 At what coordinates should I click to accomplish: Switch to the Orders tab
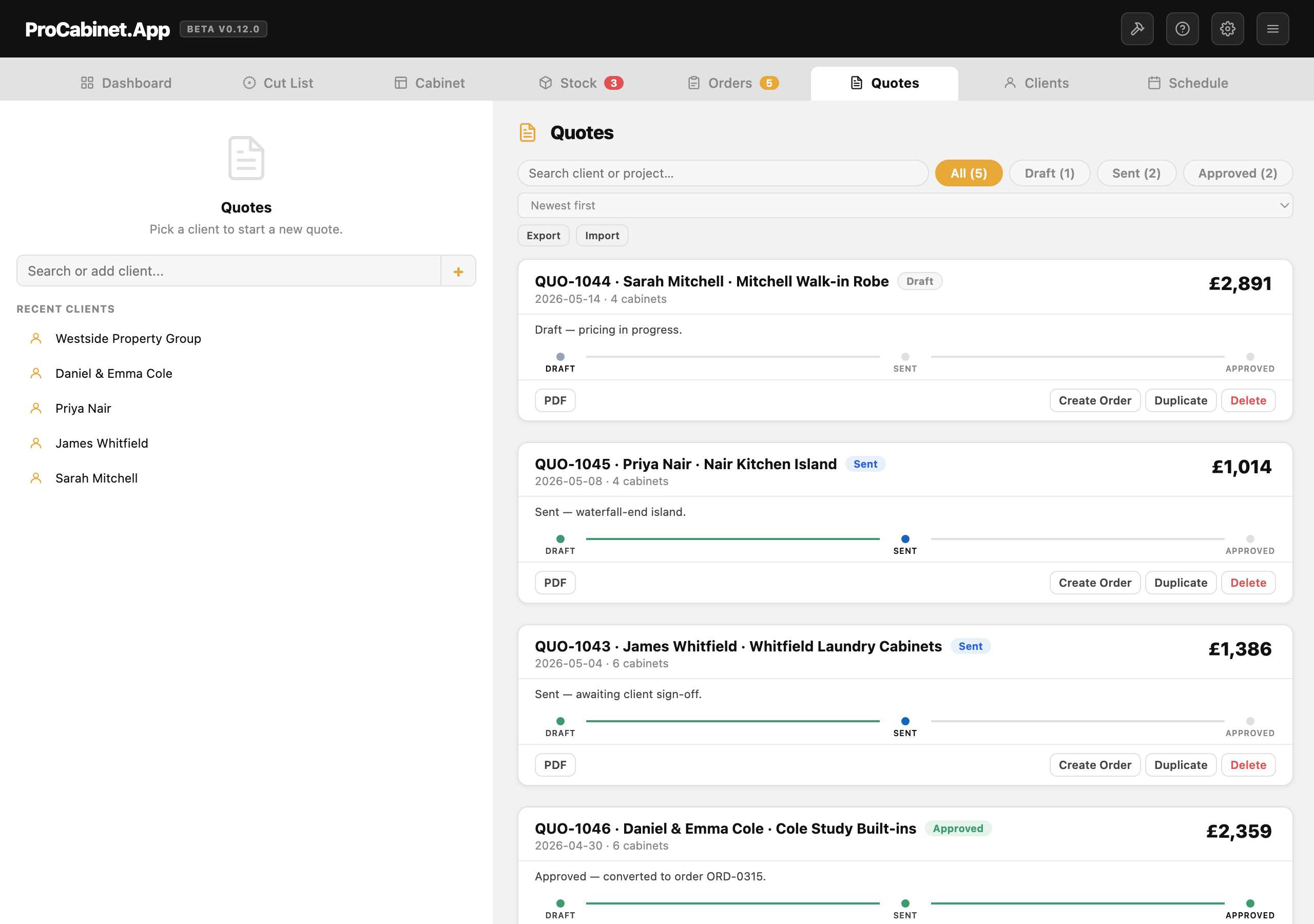[732, 83]
